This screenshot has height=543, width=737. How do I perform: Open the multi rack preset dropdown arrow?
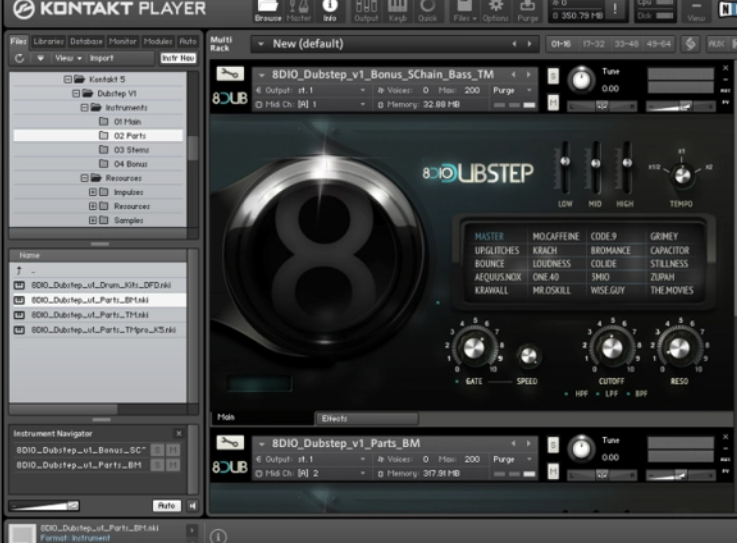(x=260, y=44)
